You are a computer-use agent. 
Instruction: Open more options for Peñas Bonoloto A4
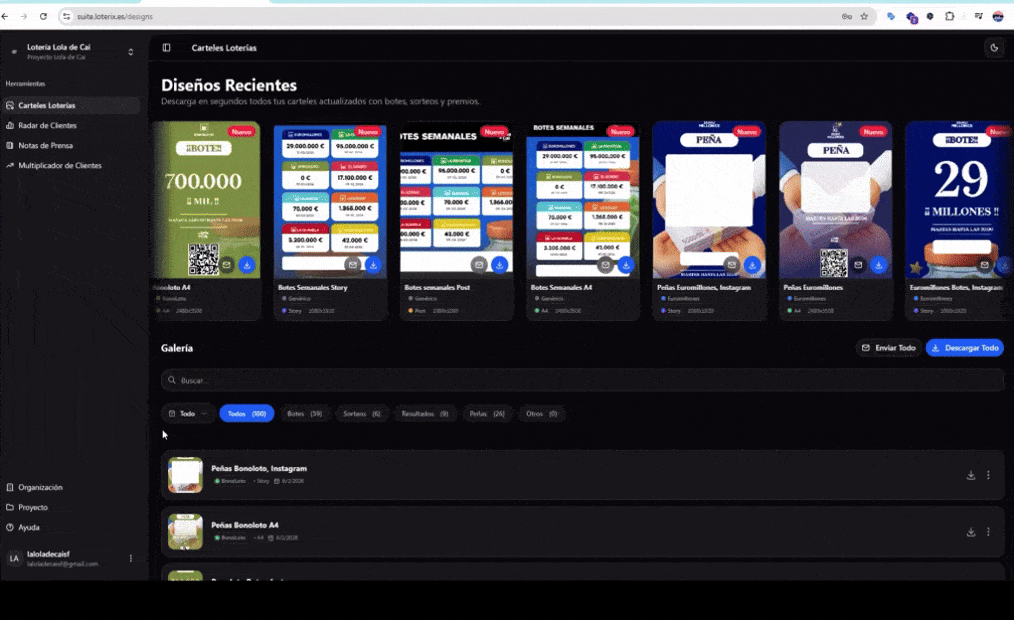988,532
